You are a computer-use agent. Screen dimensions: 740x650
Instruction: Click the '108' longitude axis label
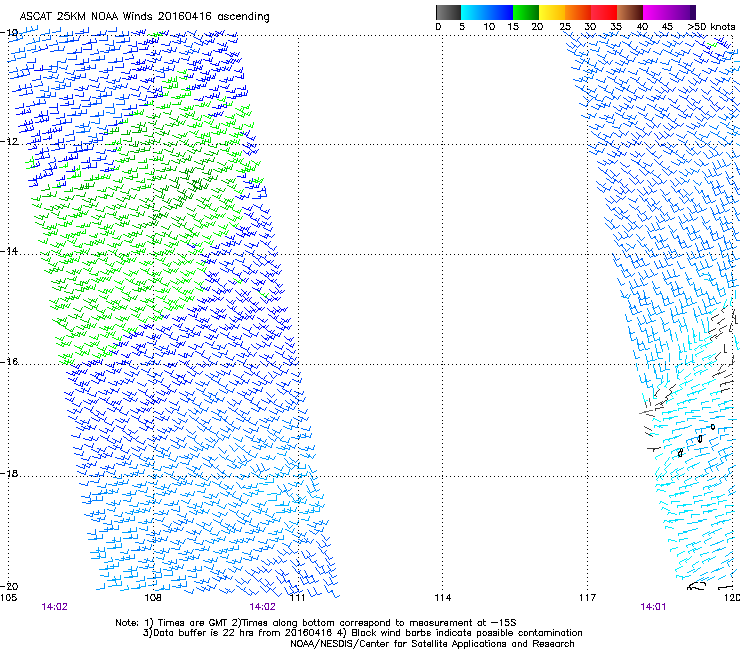pos(153,598)
